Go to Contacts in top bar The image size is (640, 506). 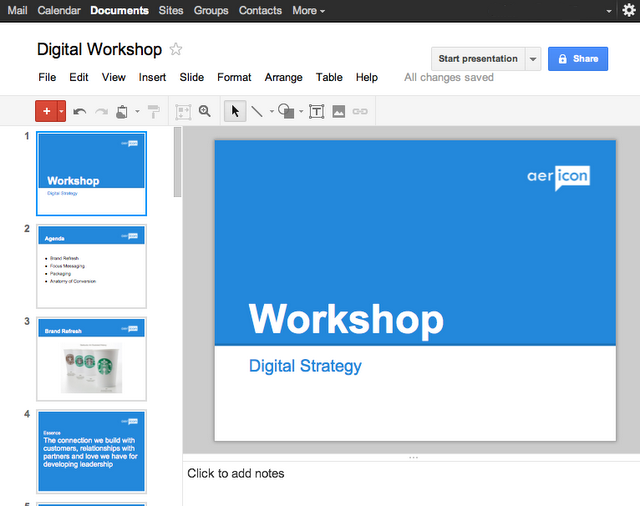pyautogui.click(x=260, y=11)
